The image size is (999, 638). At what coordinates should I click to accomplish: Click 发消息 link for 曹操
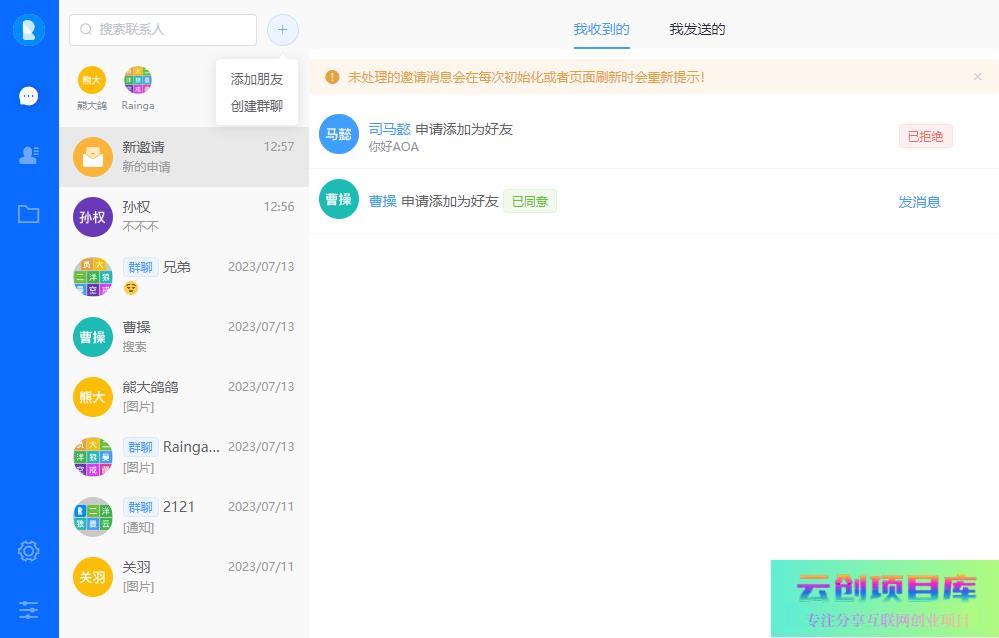(x=919, y=202)
